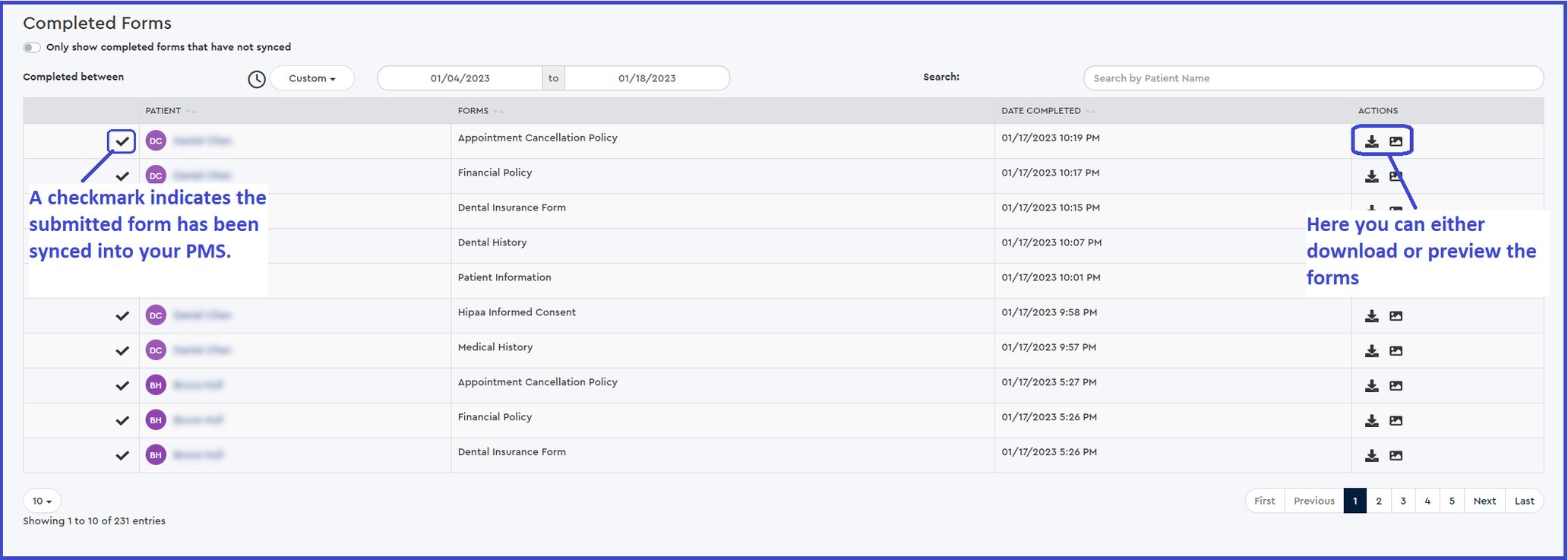Toggle only show forms that have not synced

click(32, 47)
